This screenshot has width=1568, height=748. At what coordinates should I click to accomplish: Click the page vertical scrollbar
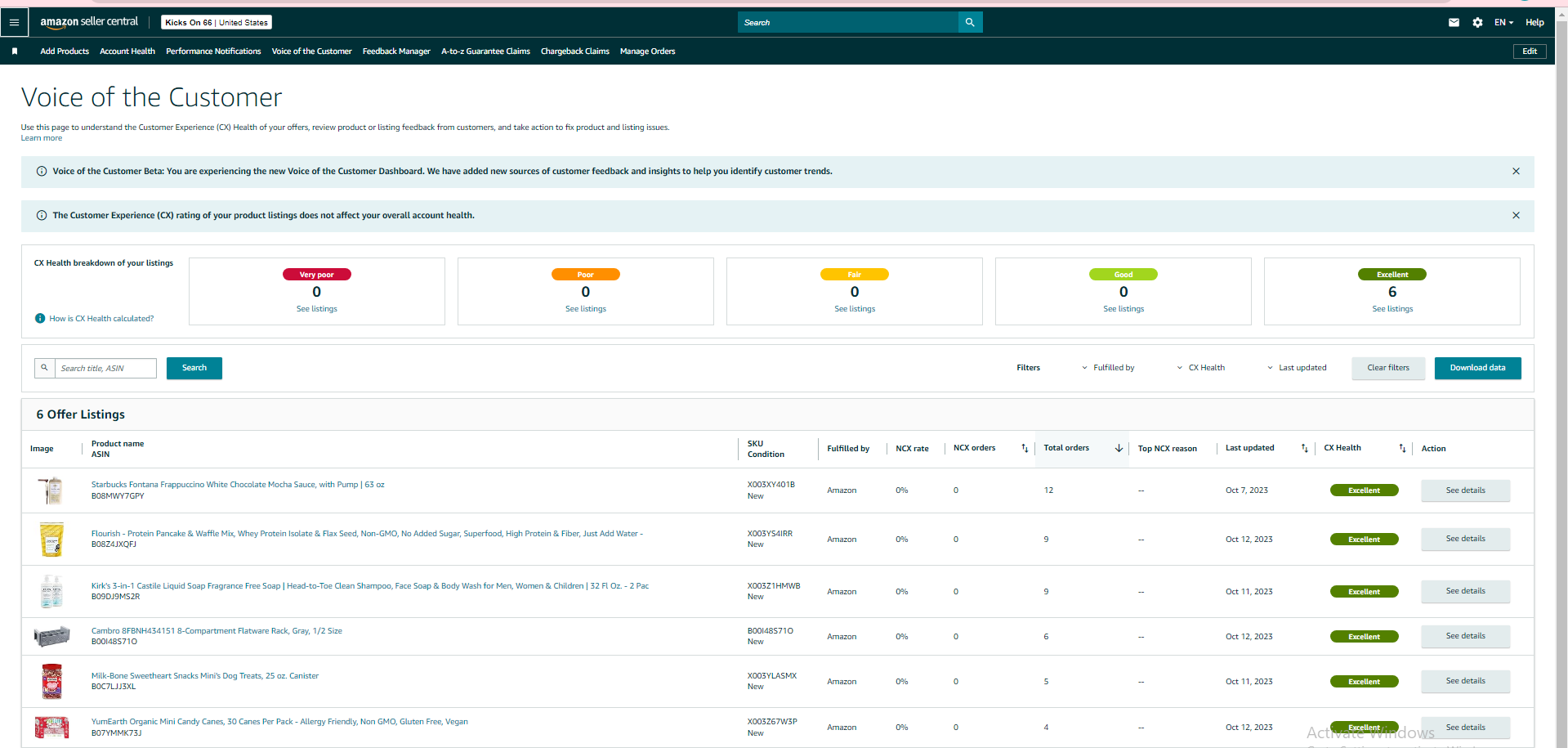tap(1561, 376)
